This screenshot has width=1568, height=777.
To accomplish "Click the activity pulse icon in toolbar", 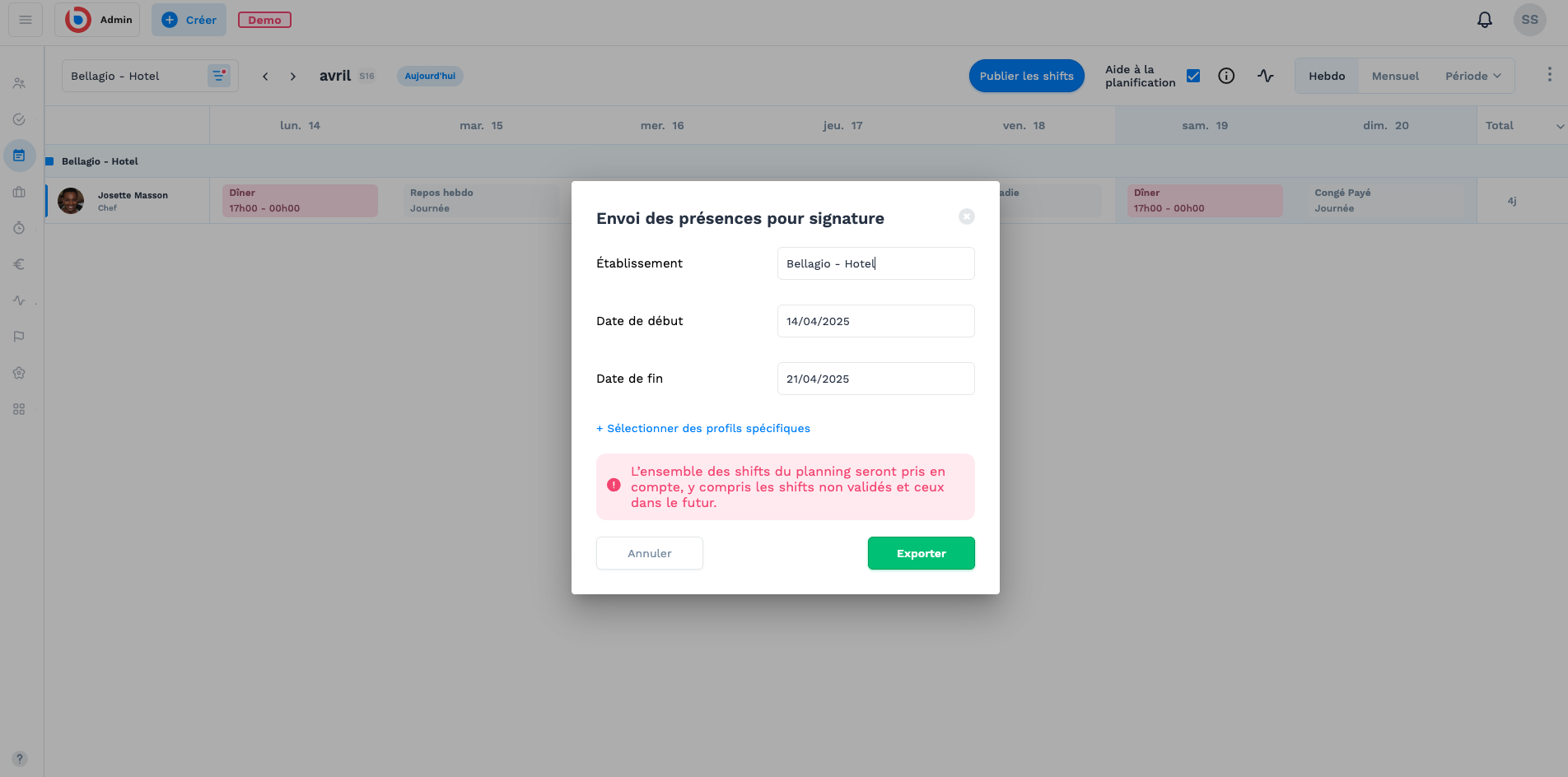I will coord(1266,76).
